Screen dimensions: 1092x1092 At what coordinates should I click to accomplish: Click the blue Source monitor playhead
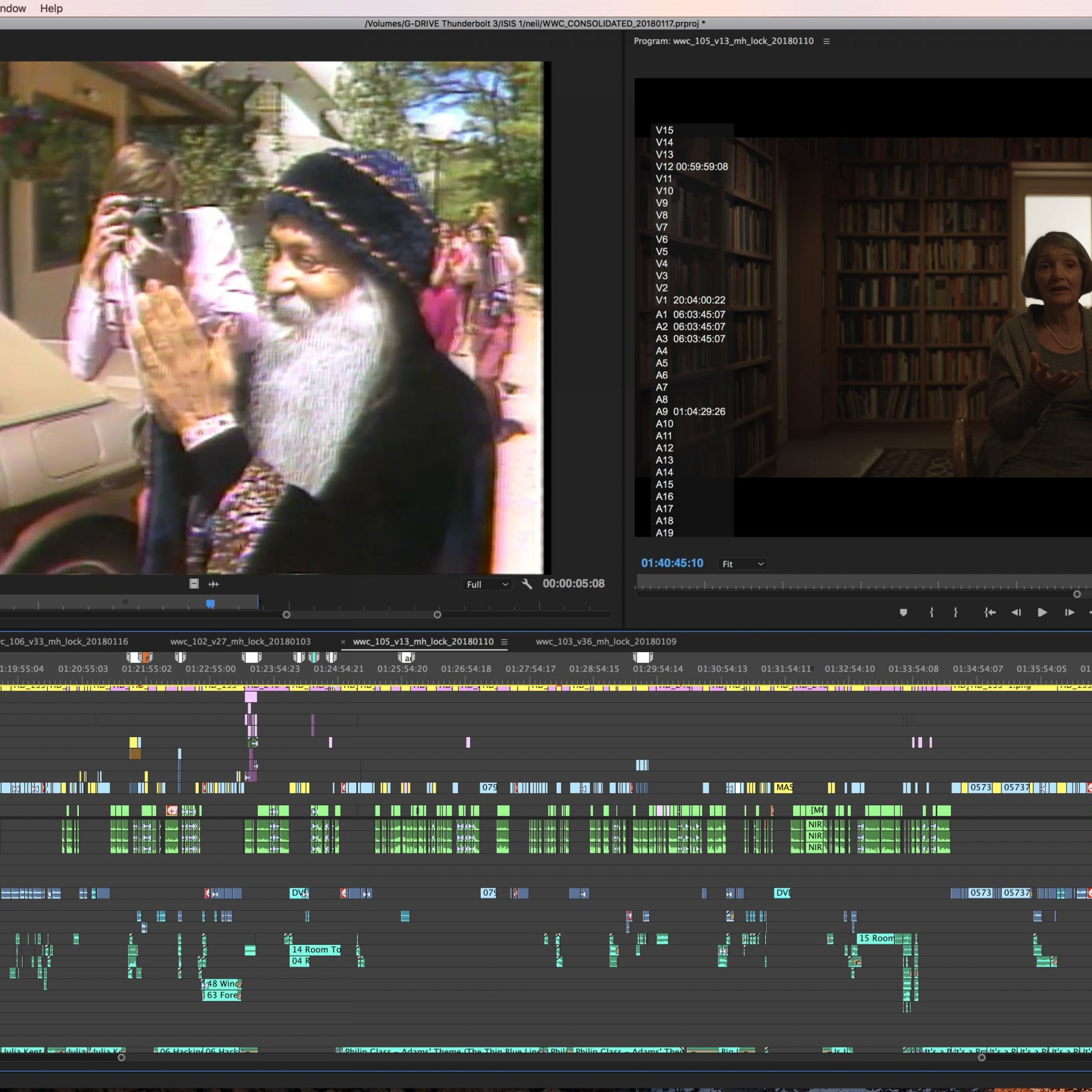[x=210, y=604]
